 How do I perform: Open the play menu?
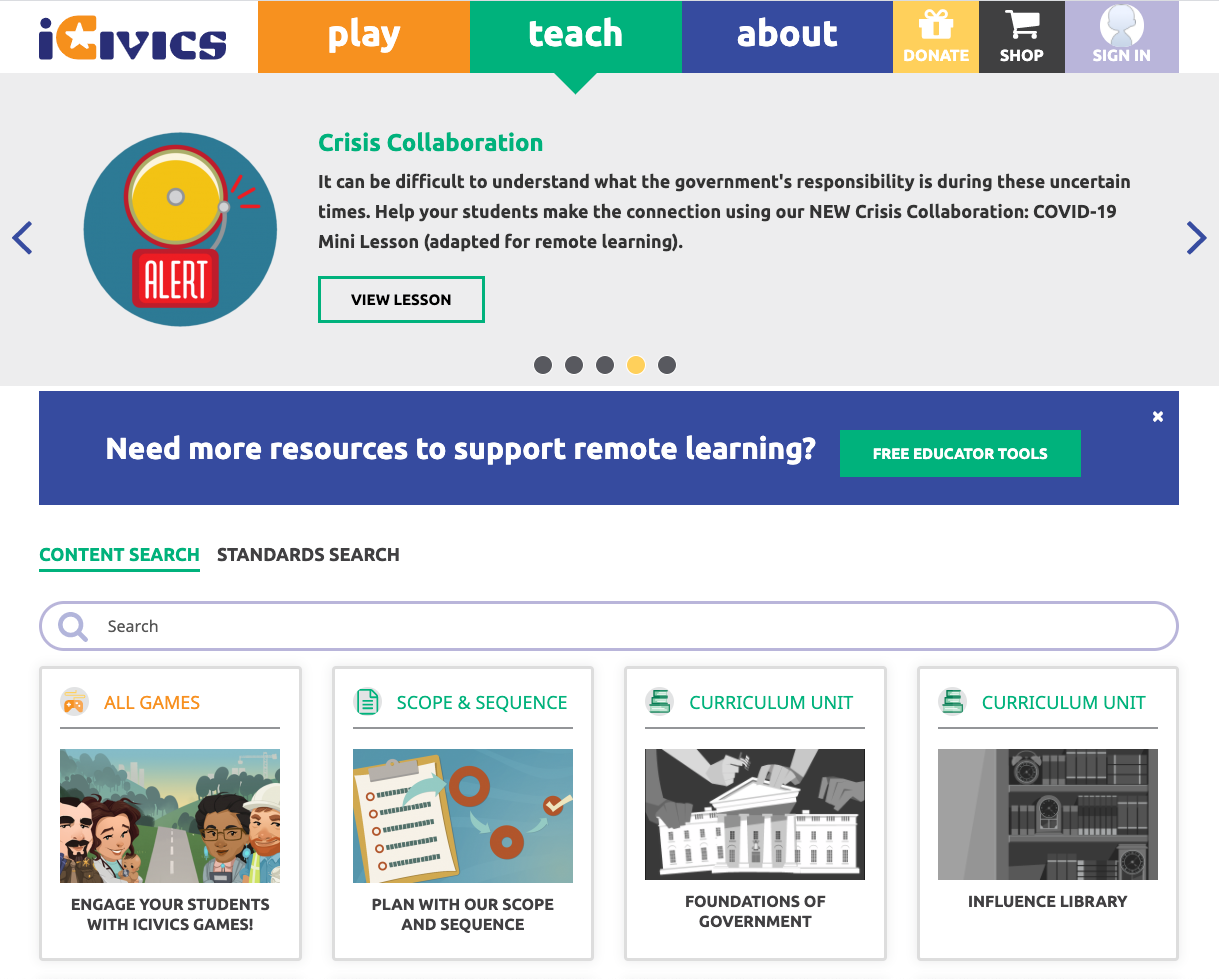click(x=364, y=36)
